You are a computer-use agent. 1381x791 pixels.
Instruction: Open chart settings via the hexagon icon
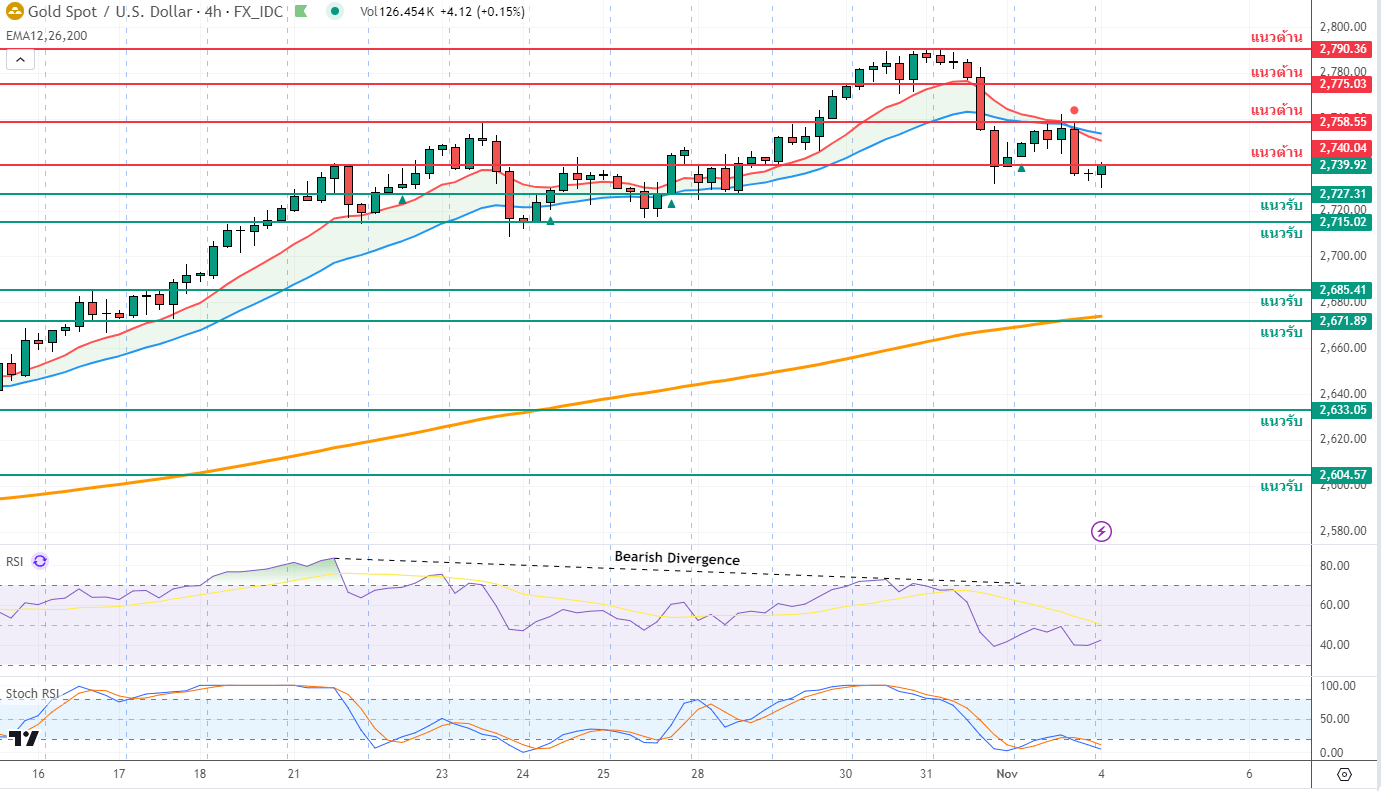coord(1344,775)
